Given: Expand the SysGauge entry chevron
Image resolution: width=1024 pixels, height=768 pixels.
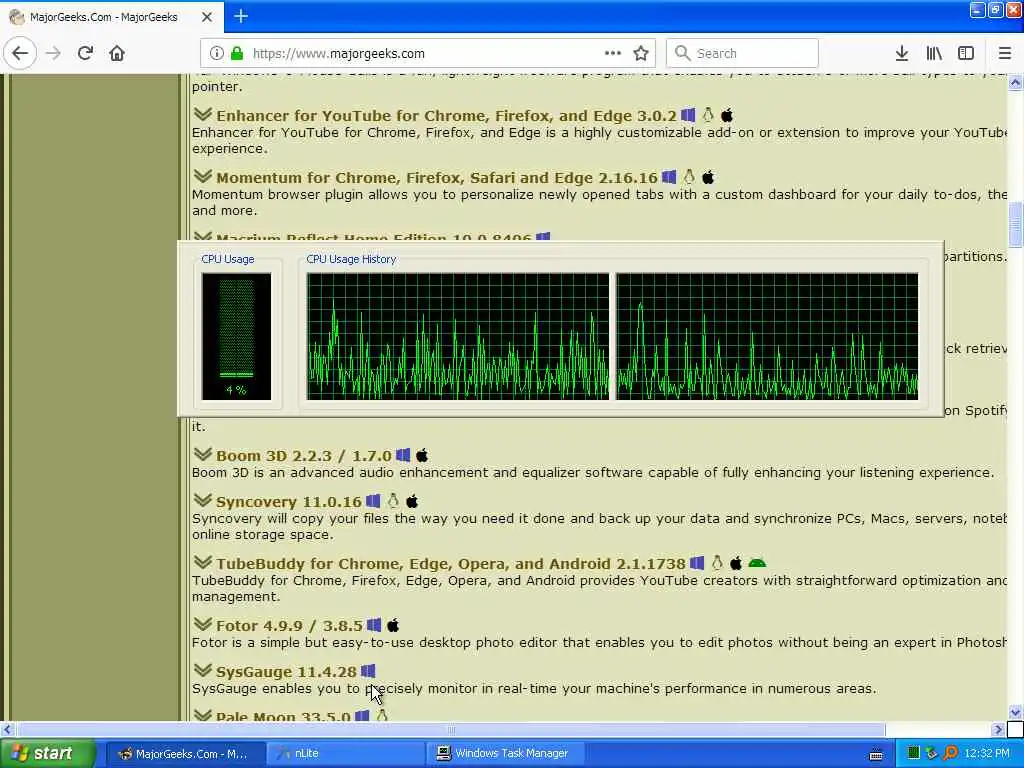Looking at the screenshot, I should [202, 671].
